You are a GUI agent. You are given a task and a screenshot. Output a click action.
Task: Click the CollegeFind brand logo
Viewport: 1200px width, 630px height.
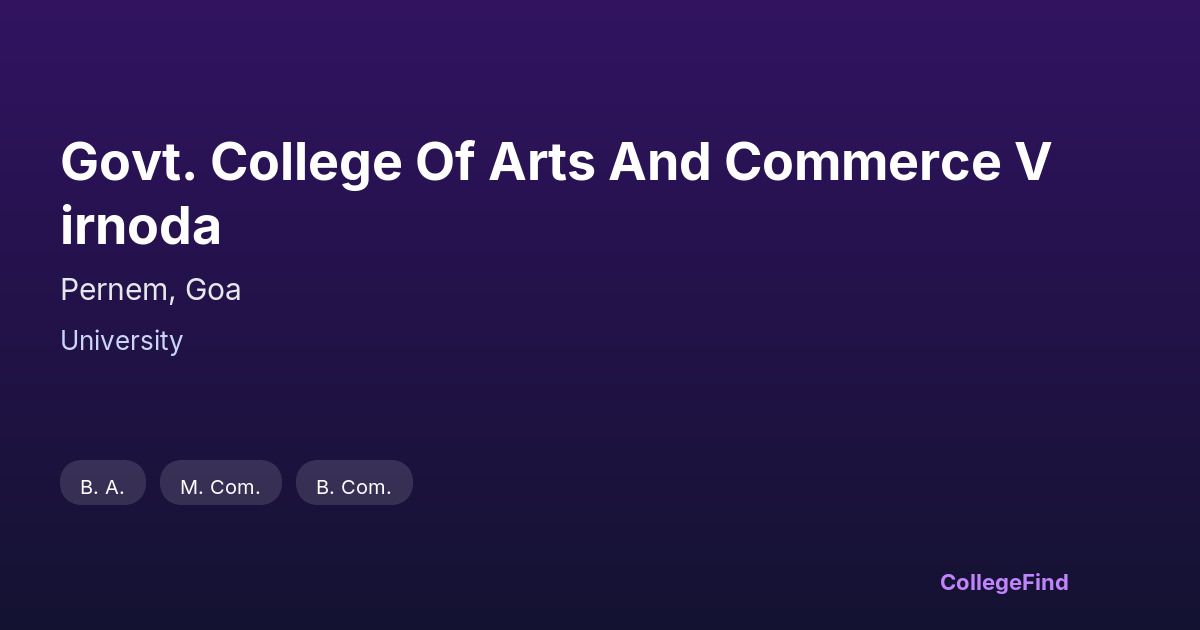[1003, 582]
